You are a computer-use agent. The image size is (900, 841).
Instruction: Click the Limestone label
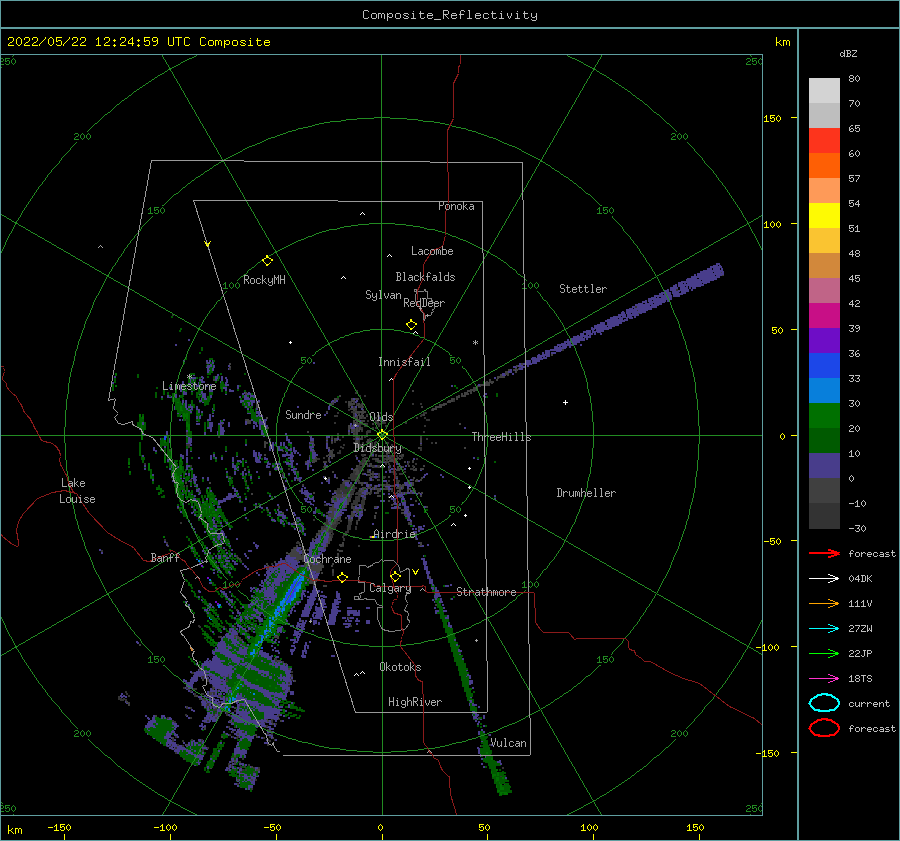189,386
